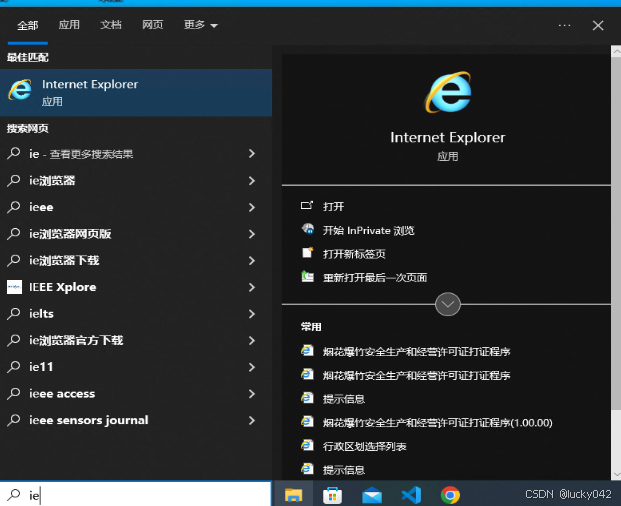Image resolution: width=621 pixels, height=506 pixels.
Task: Expand ieee access suggestion arrow
Action: click(252, 394)
